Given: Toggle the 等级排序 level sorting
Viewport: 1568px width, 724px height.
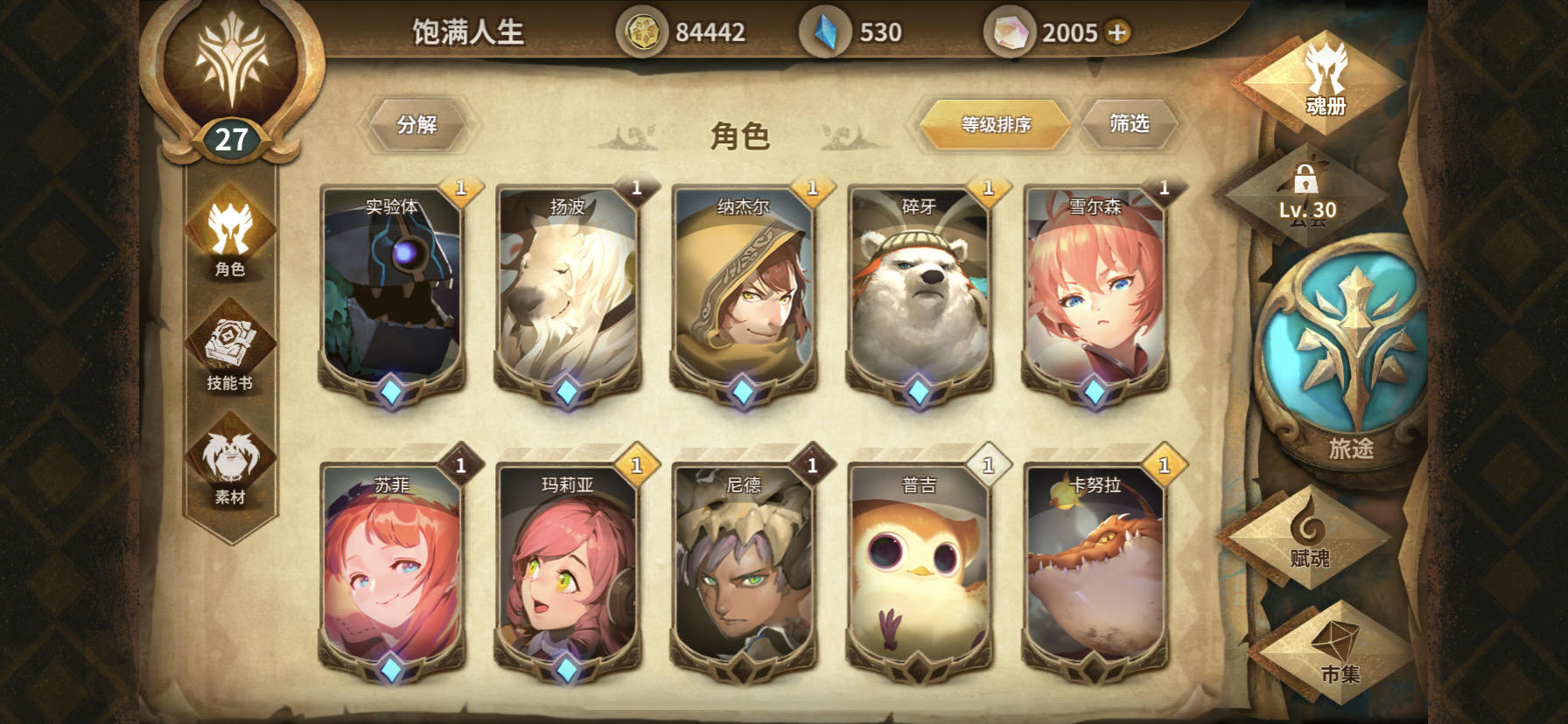Looking at the screenshot, I should tap(995, 124).
